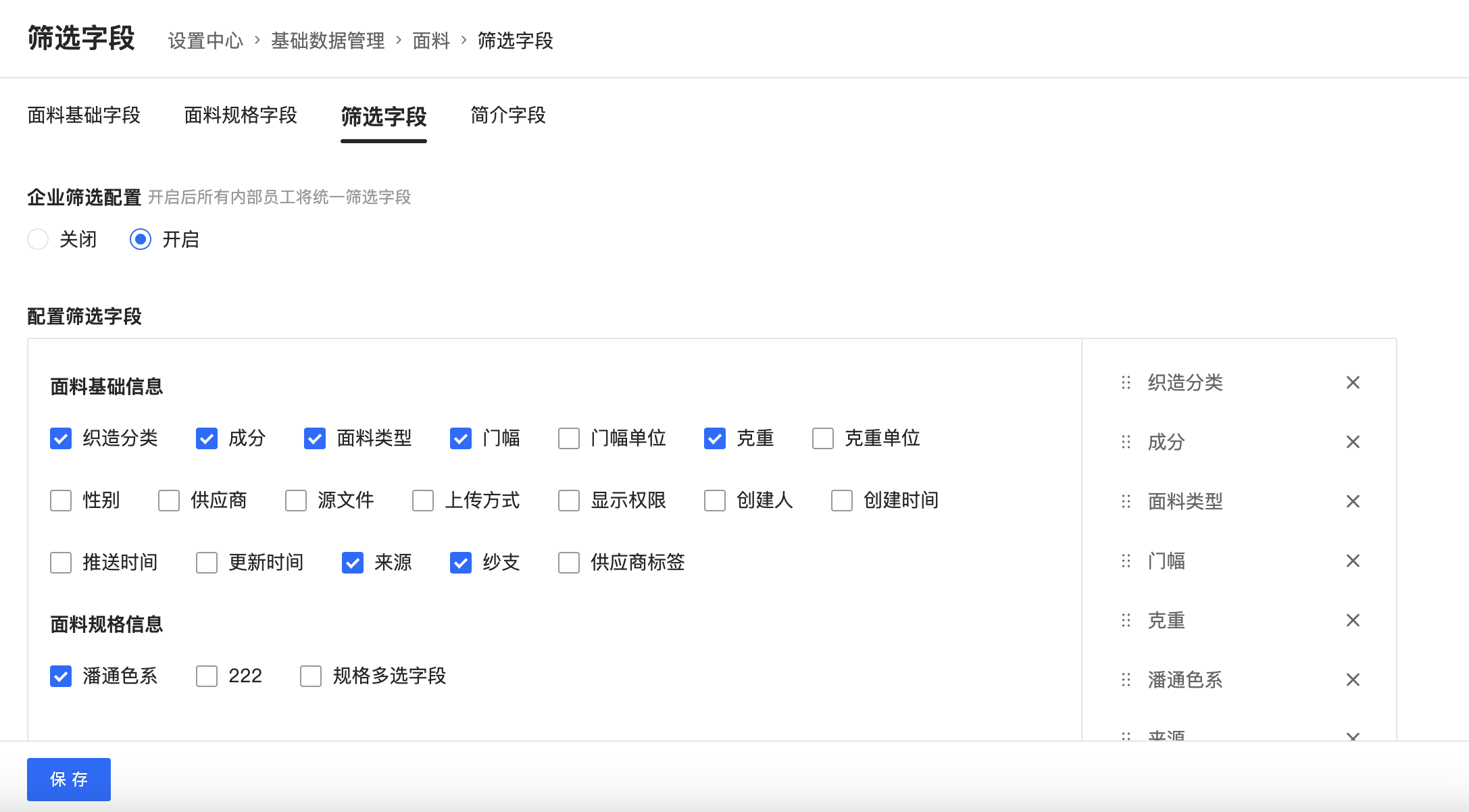
Task: Remove 织造分类 from selected list
Action: [1353, 382]
